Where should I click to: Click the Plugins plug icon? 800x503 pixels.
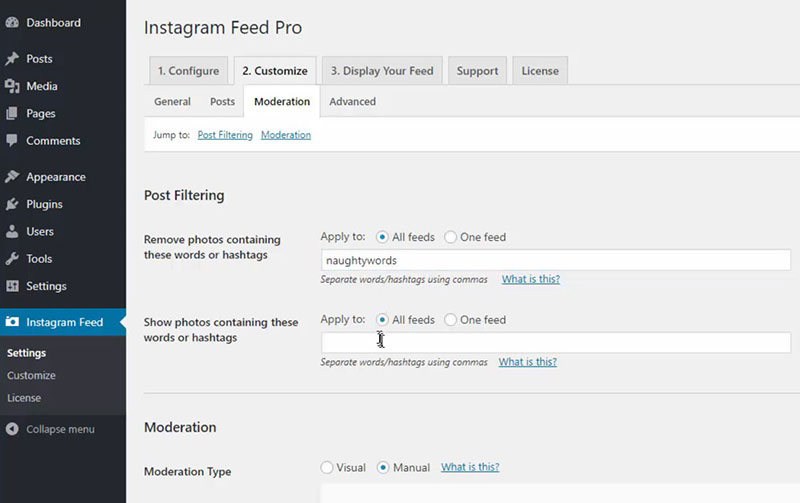pyautogui.click(x=12, y=204)
